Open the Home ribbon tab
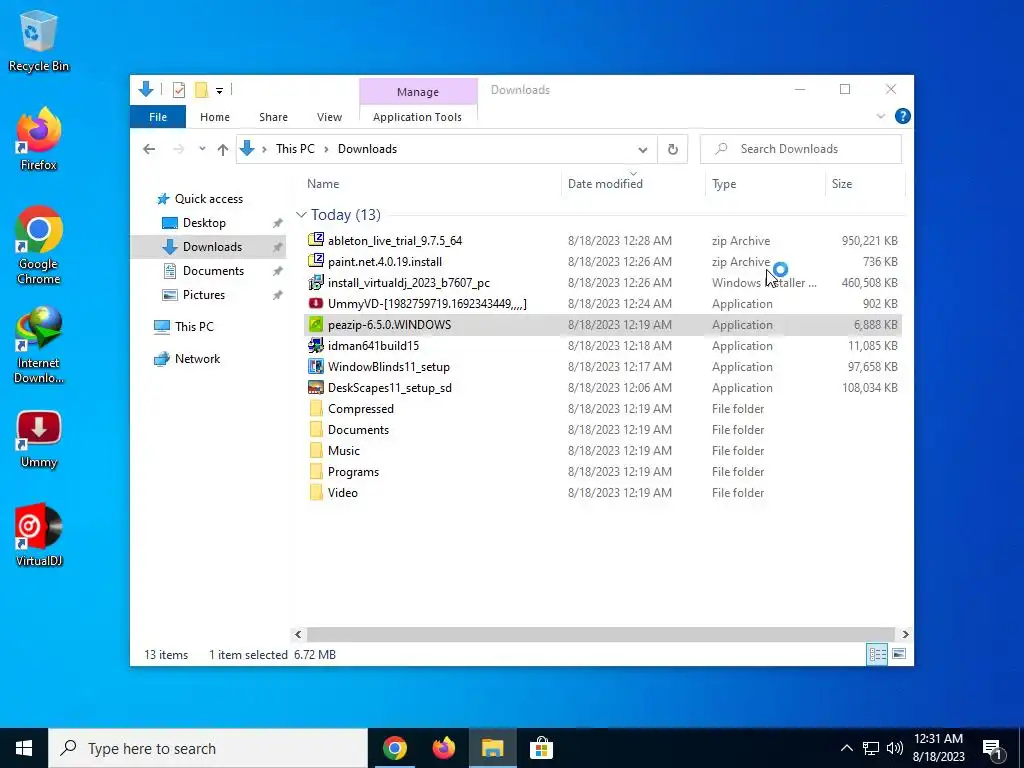 215,117
